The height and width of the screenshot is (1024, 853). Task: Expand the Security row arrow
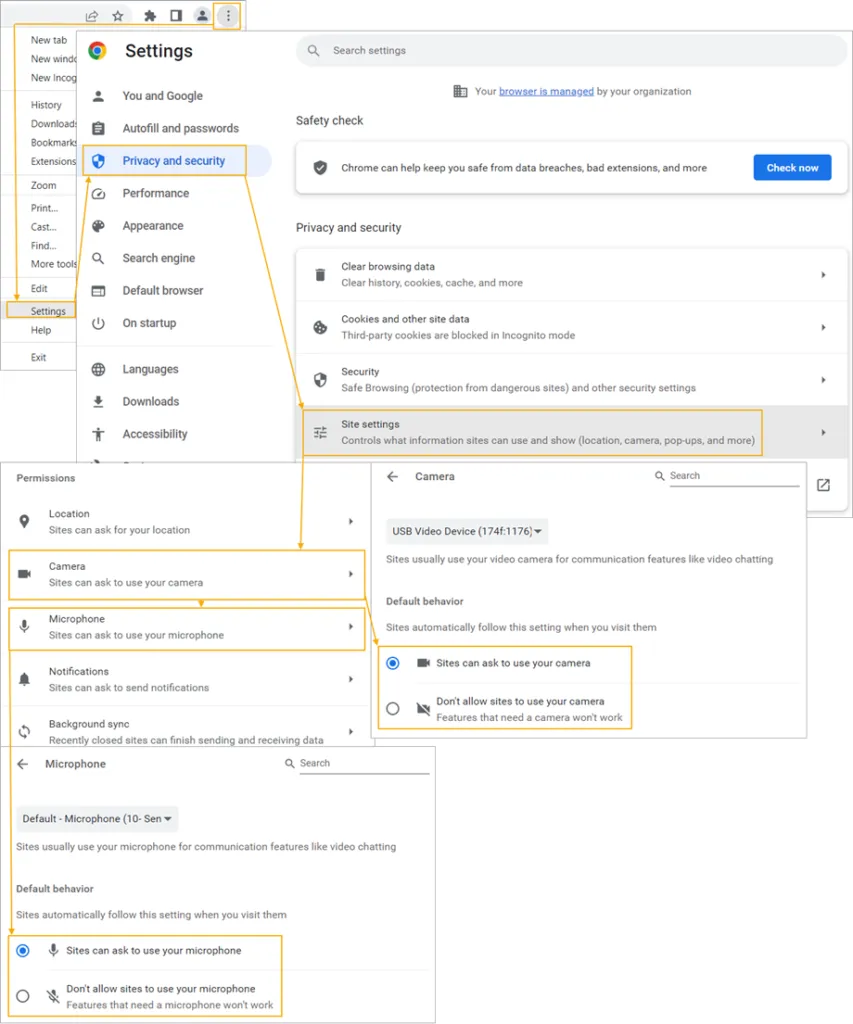tap(823, 380)
